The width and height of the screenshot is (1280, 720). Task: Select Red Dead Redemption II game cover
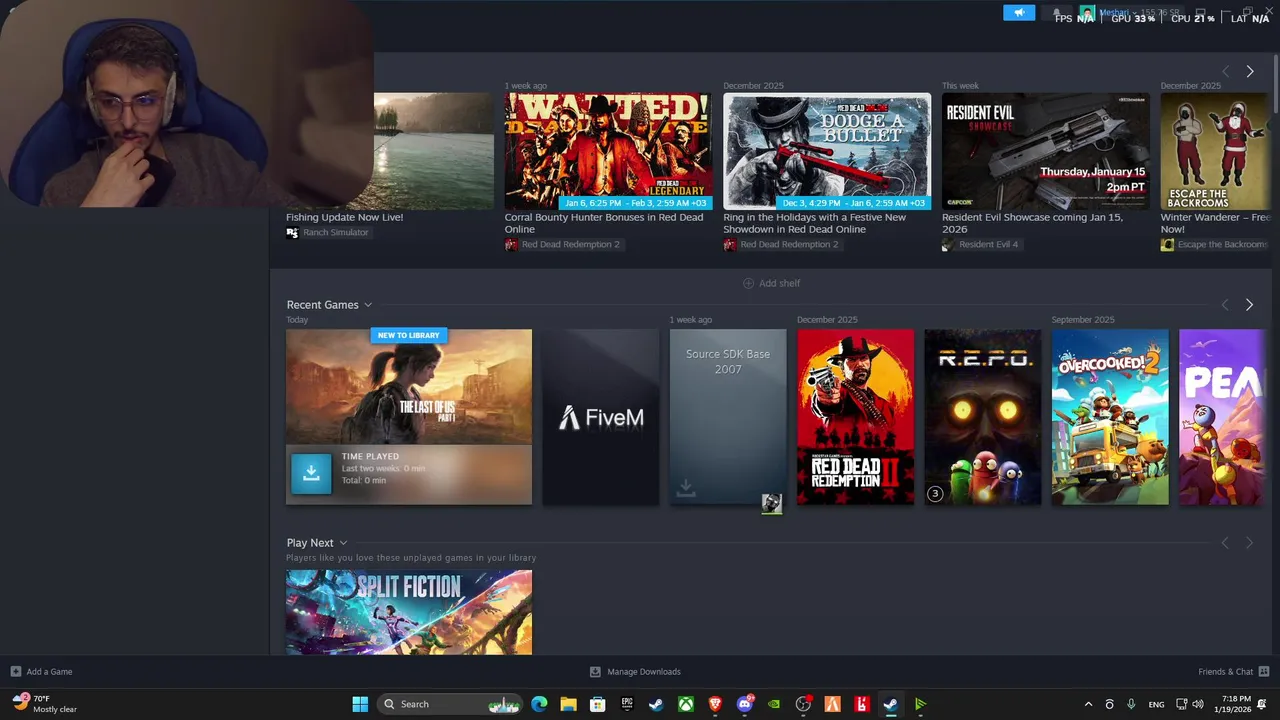click(855, 417)
